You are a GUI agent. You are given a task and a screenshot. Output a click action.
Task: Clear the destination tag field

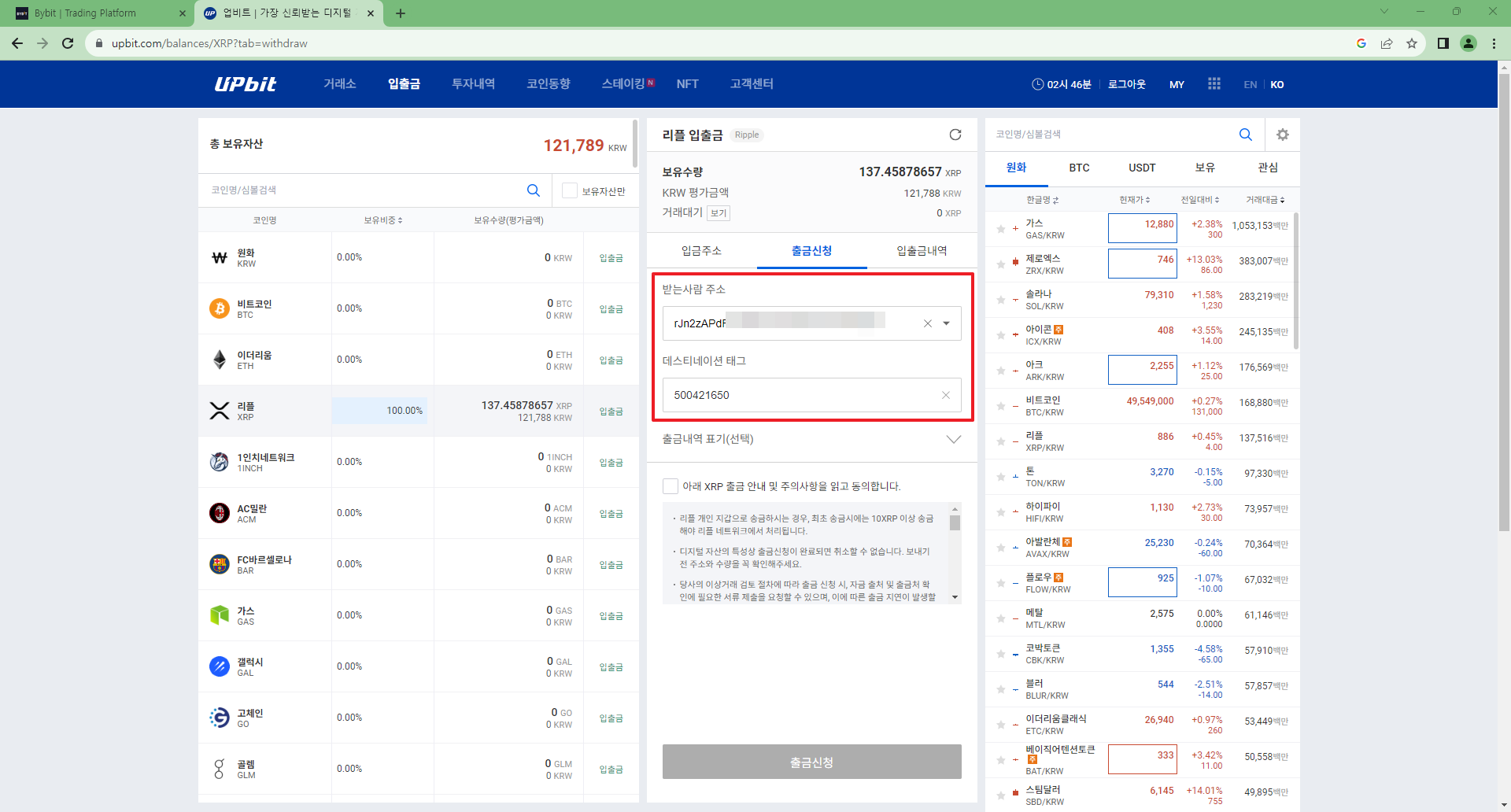pos(945,395)
